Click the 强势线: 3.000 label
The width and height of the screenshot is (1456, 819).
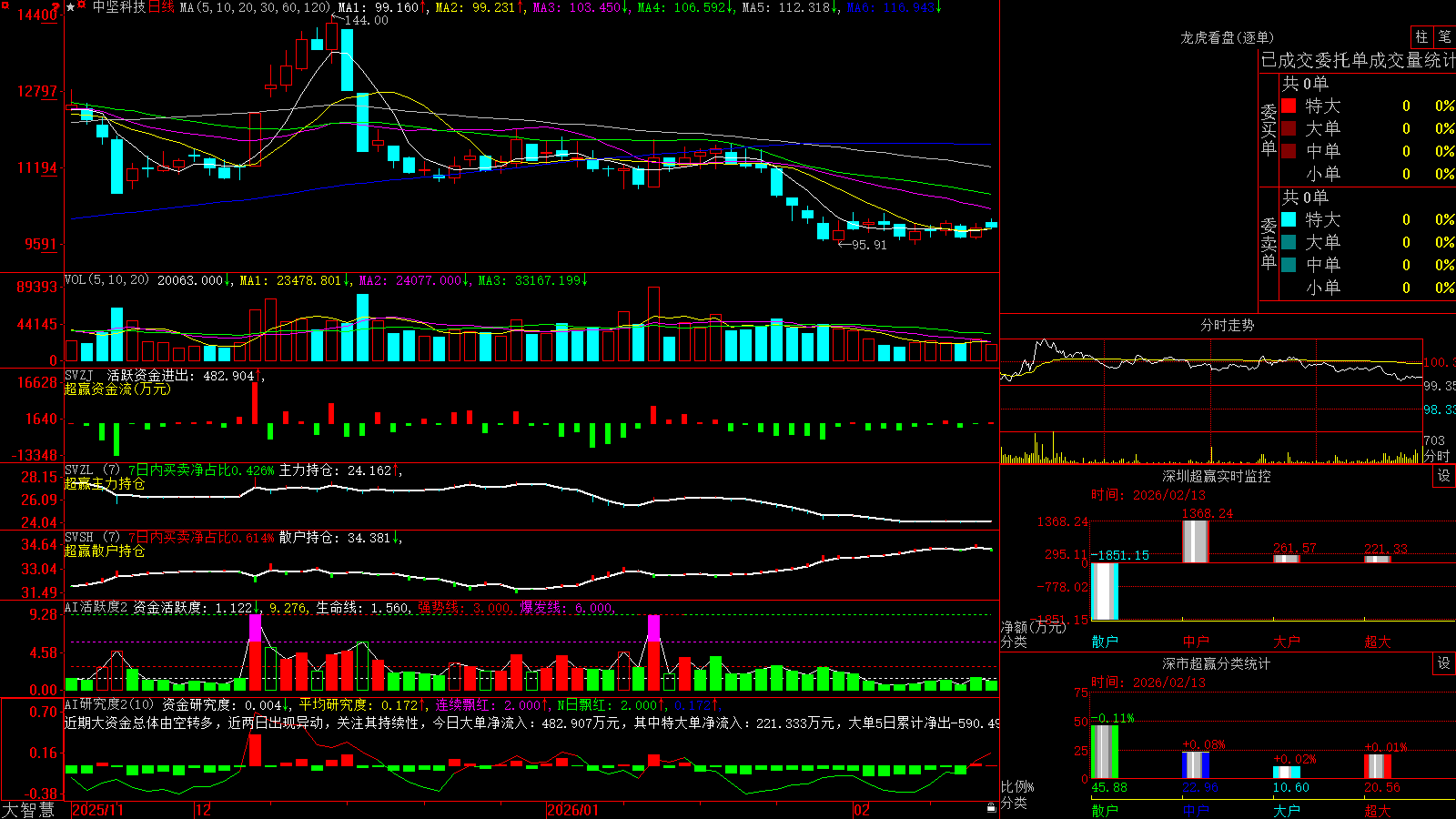[x=464, y=607]
